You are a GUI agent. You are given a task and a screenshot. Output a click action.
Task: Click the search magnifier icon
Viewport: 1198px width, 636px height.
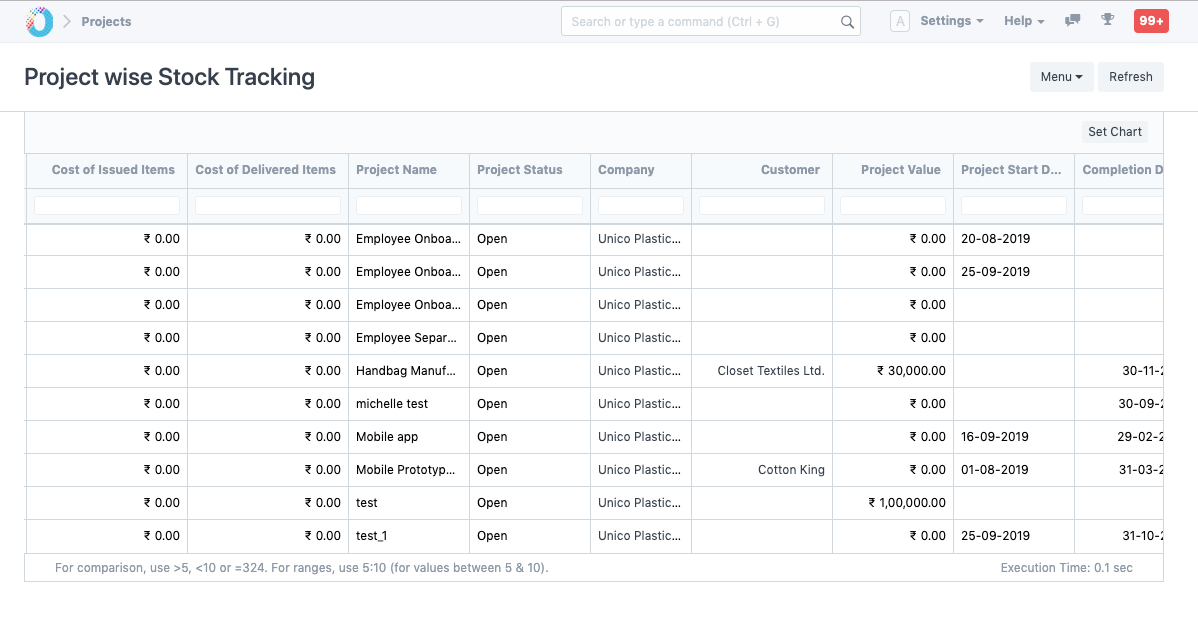(847, 21)
